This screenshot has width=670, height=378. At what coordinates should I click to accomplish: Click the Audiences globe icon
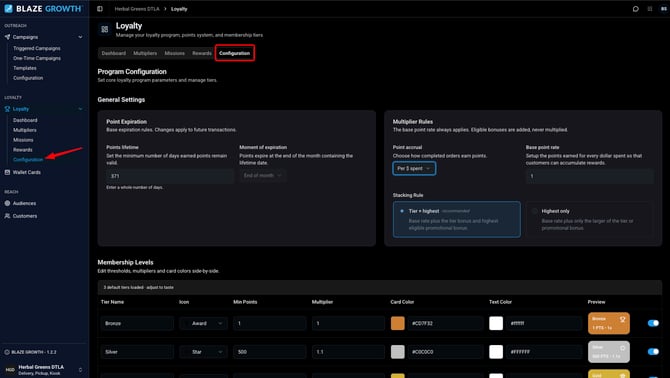tap(7, 203)
